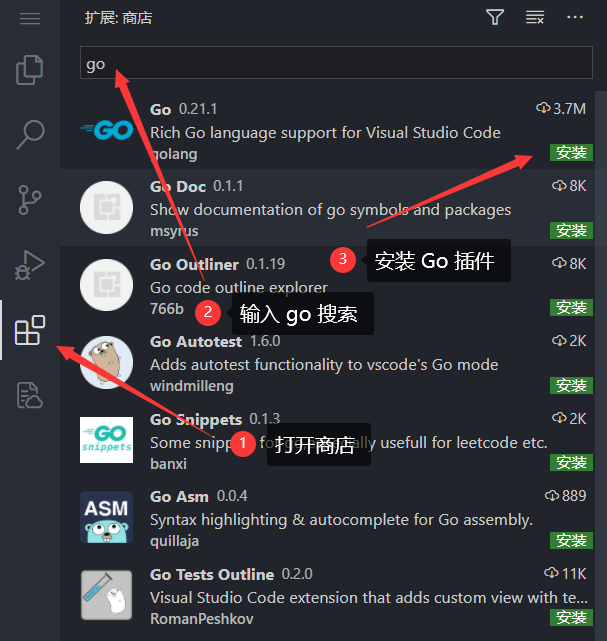Open the Extensions icon in activity bar
Viewport: 607px width, 641px height.
click(x=30, y=330)
